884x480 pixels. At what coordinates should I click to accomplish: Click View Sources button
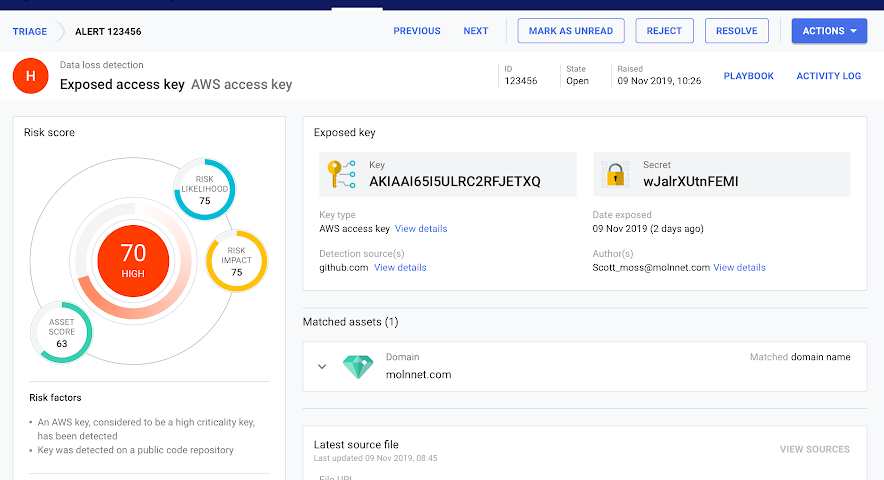tap(815, 450)
